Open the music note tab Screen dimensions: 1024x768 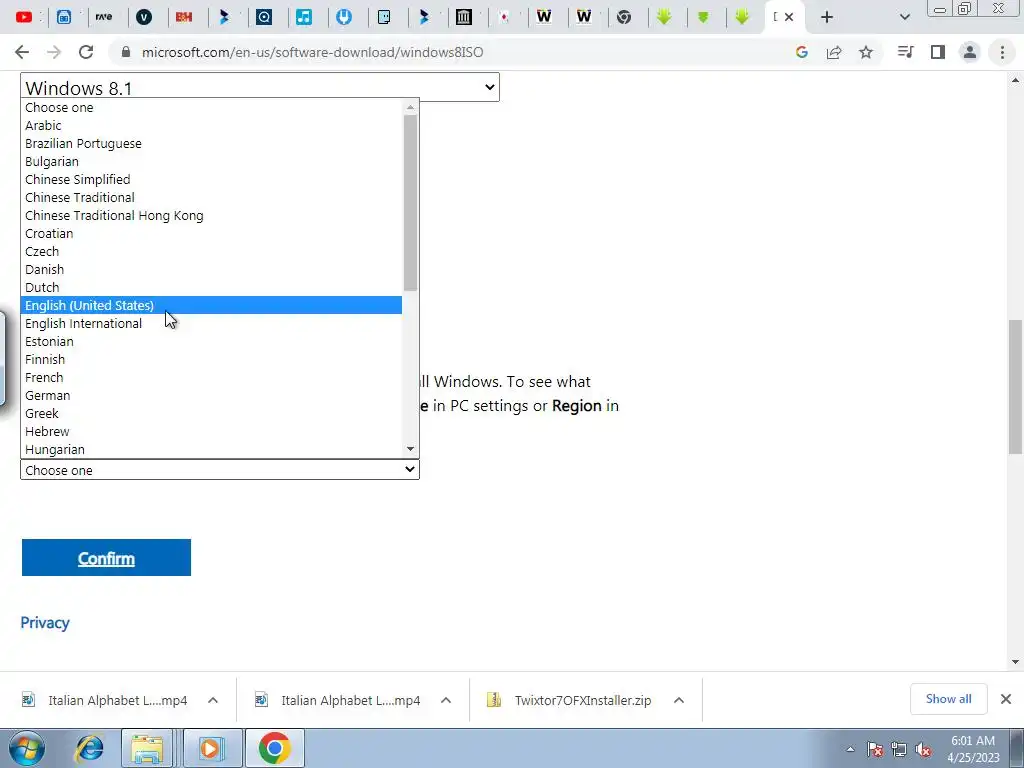point(304,17)
